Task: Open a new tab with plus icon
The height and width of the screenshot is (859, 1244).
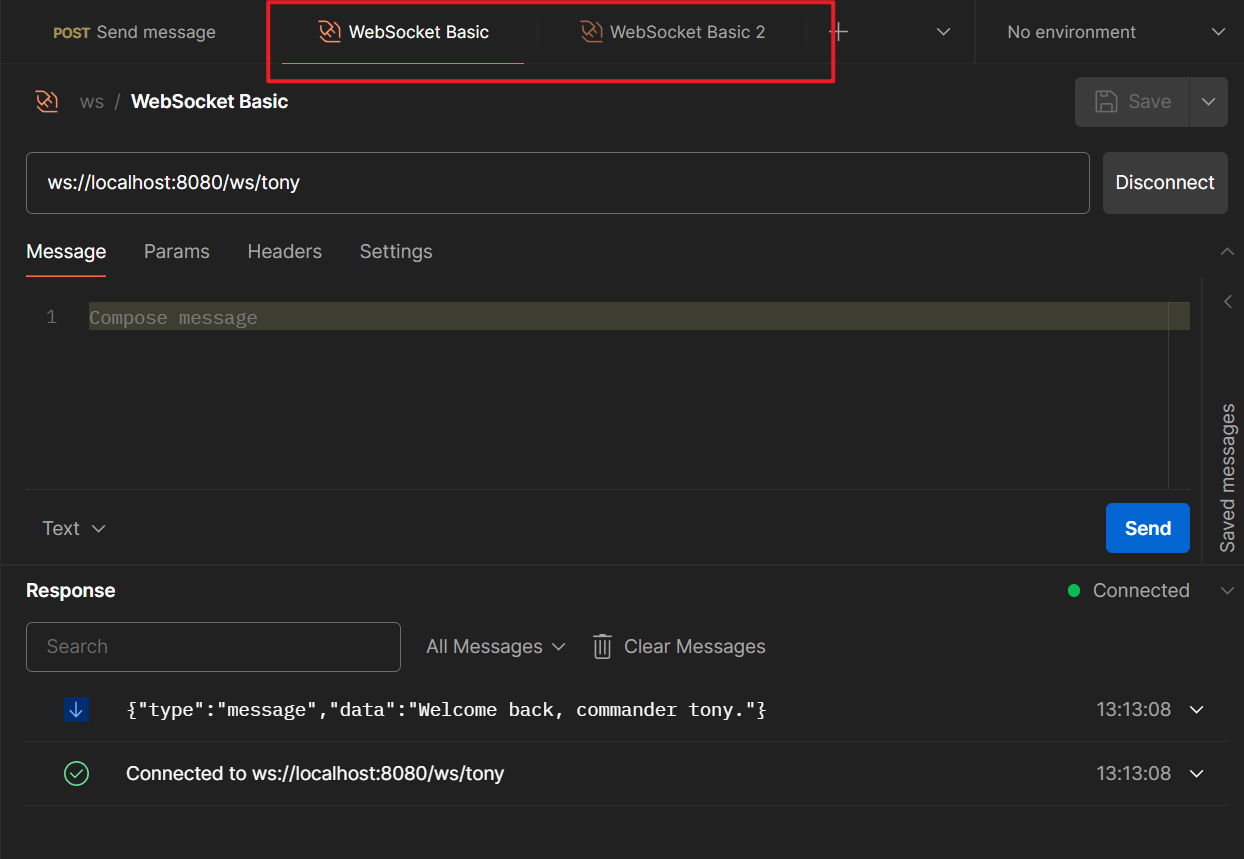Action: [839, 32]
